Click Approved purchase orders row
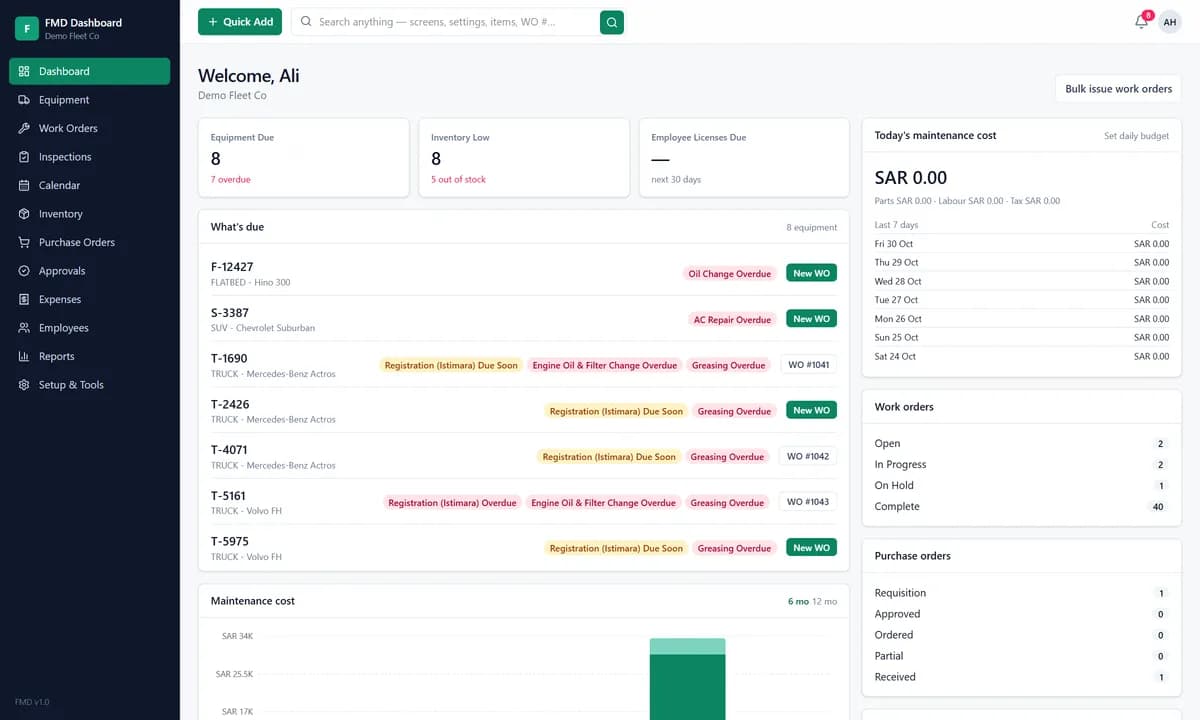1200x720 pixels. (x=1021, y=614)
